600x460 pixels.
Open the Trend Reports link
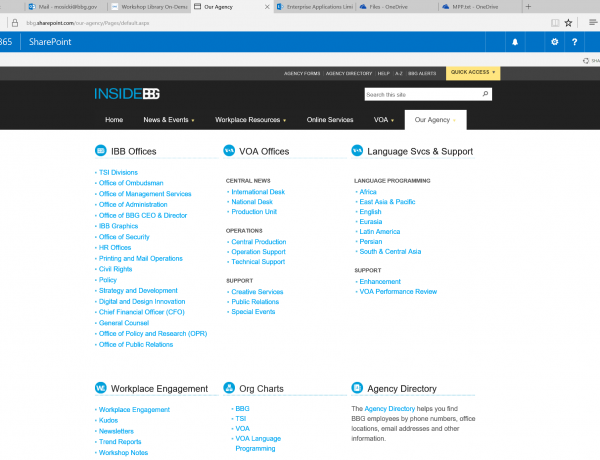120,442
